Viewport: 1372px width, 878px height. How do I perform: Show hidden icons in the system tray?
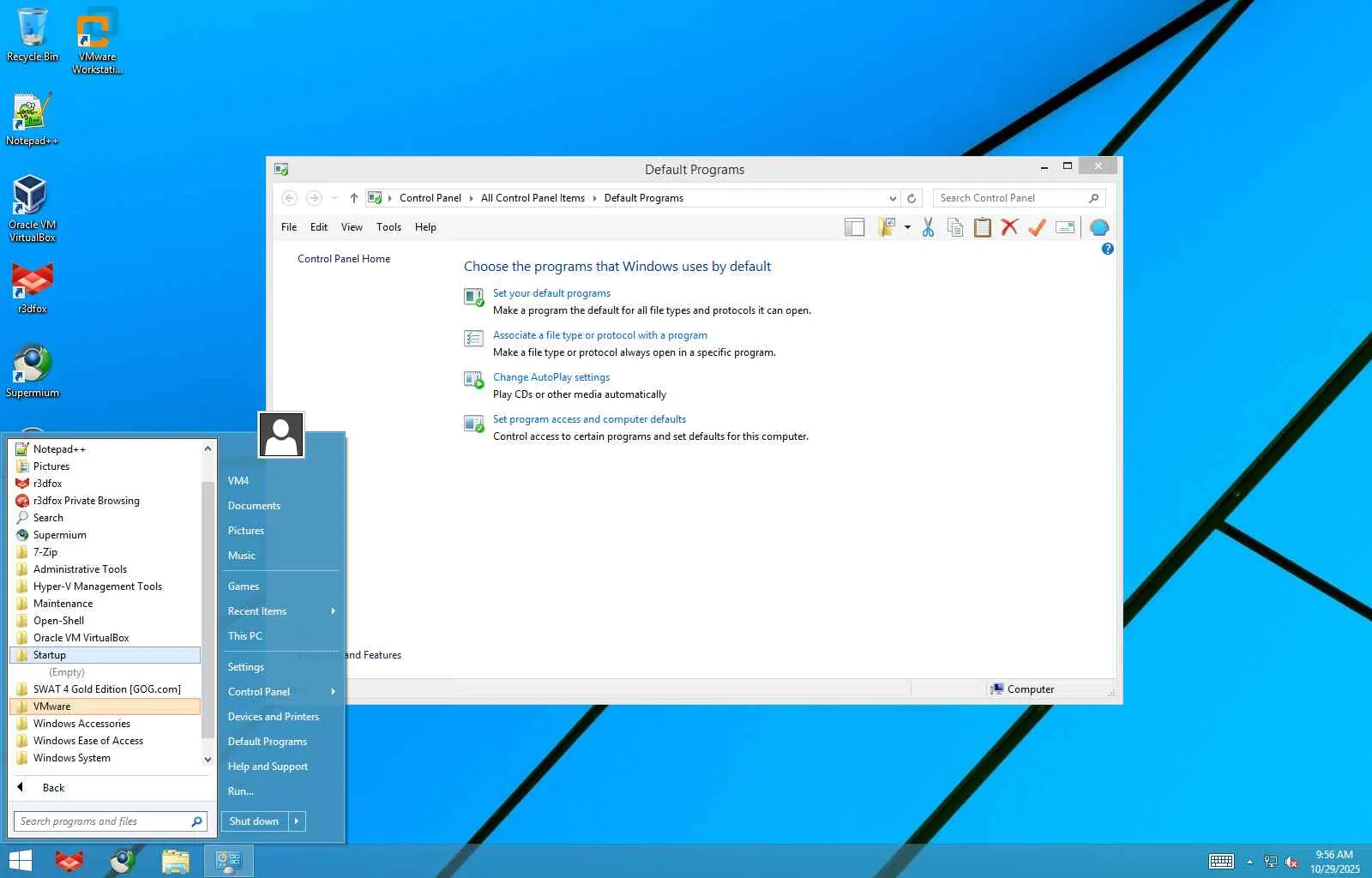pyautogui.click(x=1249, y=862)
